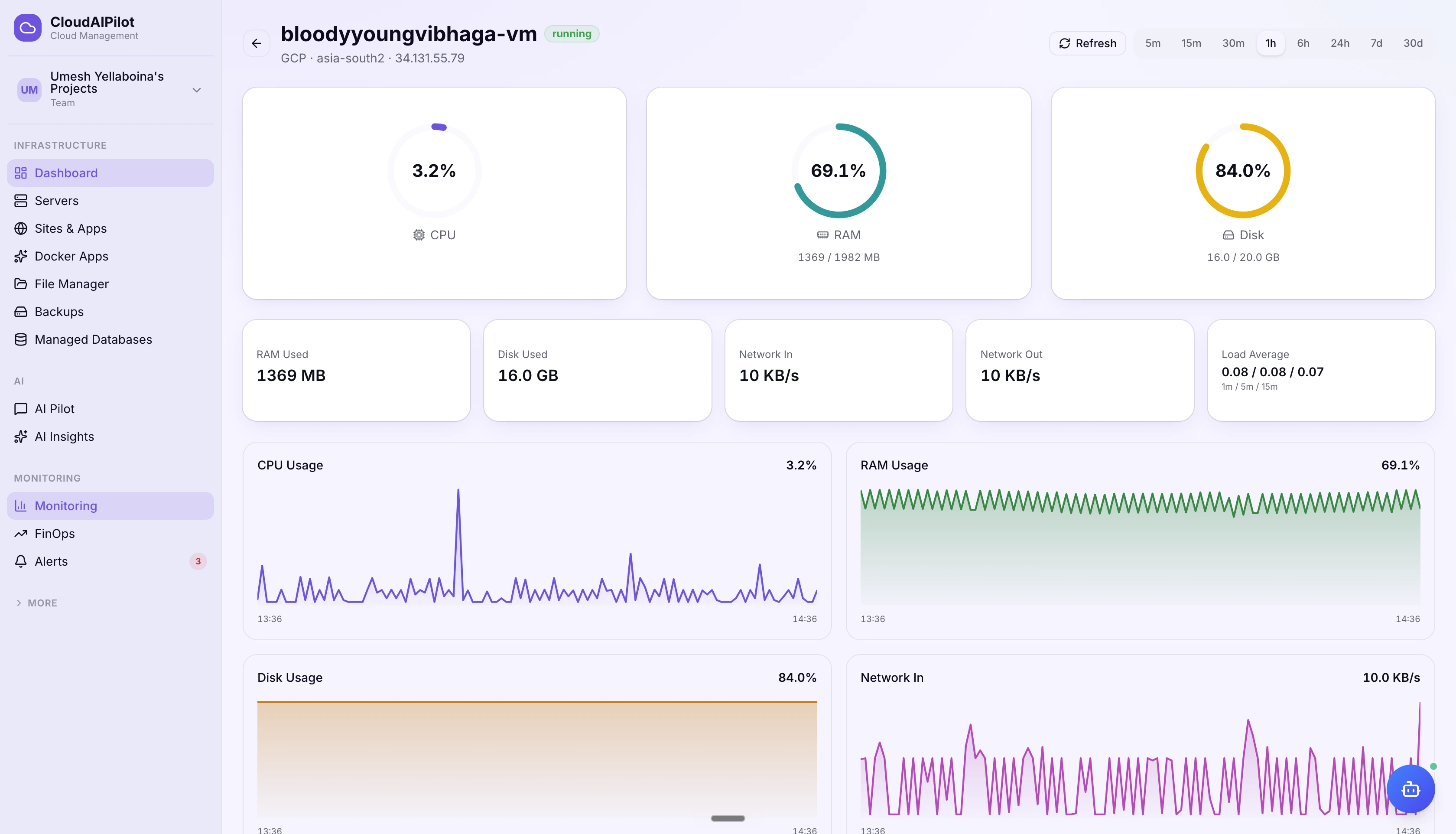Click the circular refresh arrows icon
The image size is (1456, 834).
(x=1064, y=43)
